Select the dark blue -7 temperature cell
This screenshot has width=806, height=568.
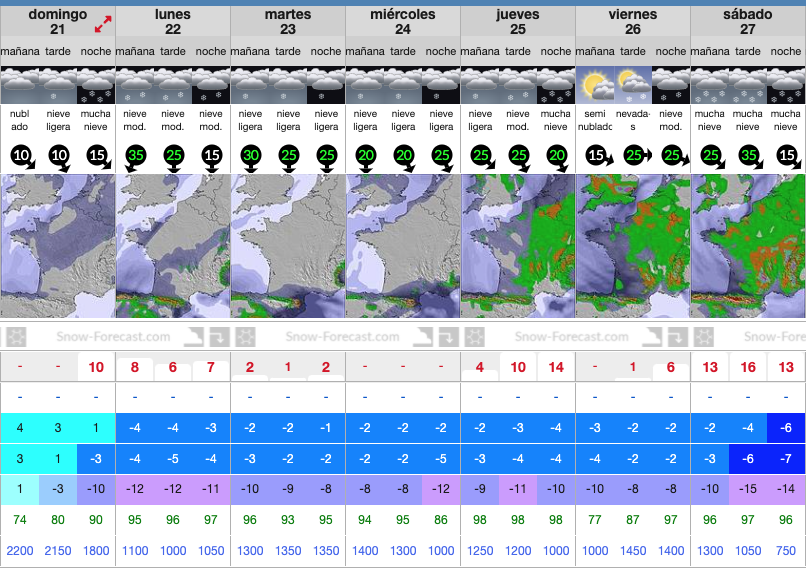click(x=787, y=459)
